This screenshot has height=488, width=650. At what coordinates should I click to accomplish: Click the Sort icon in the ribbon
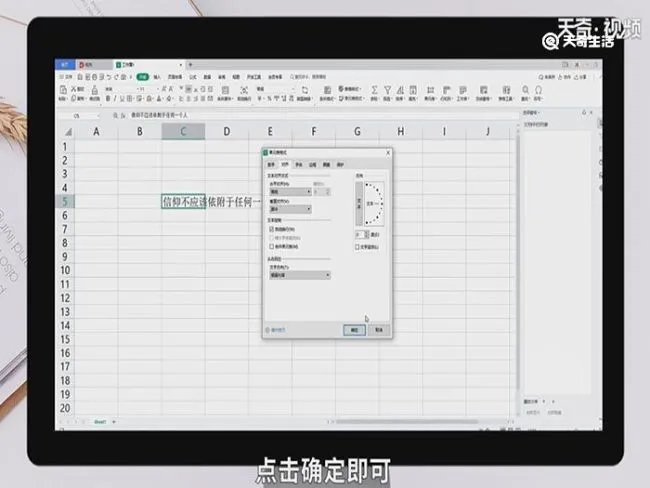coord(400,90)
